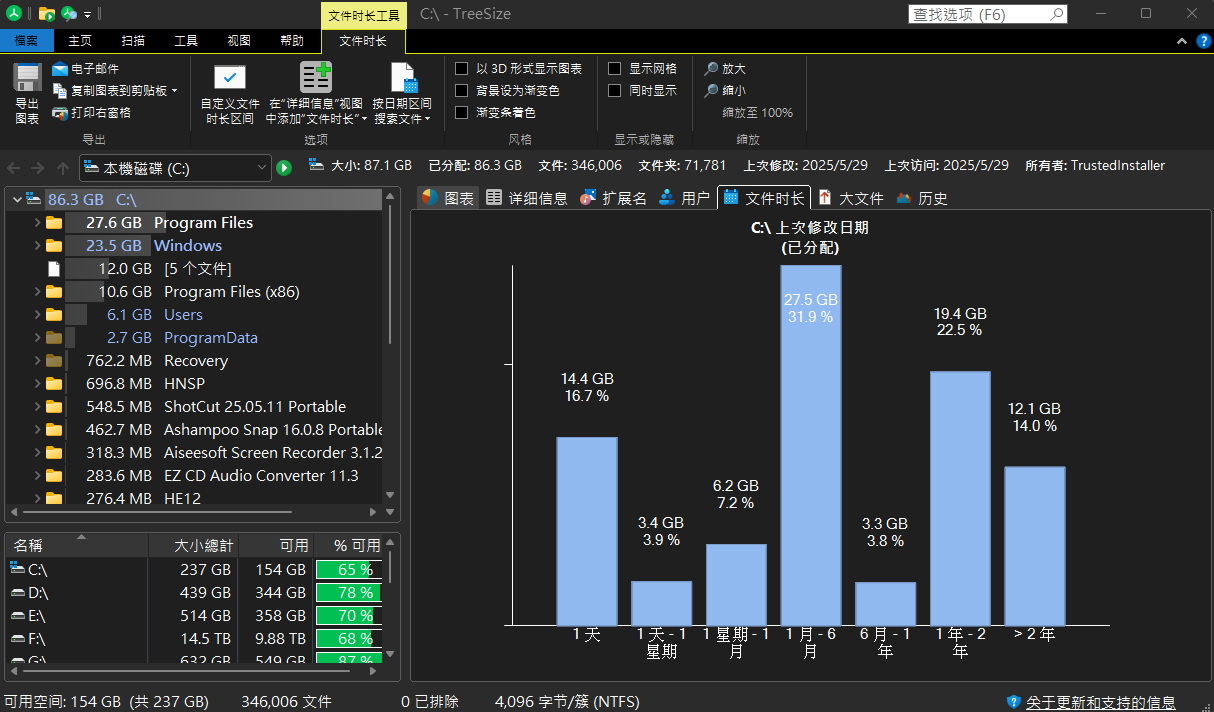
Task: Click the update shield icon in the status bar
Action: click(x=1013, y=702)
